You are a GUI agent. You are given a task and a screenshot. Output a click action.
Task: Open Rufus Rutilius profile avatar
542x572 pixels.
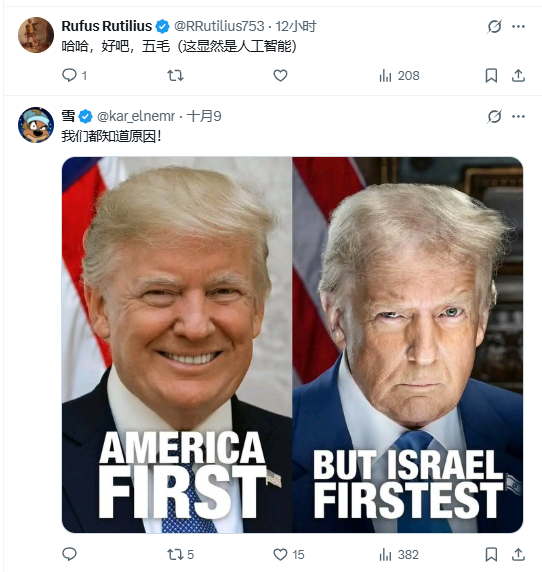pyautogui.click(x=36, y=35)
